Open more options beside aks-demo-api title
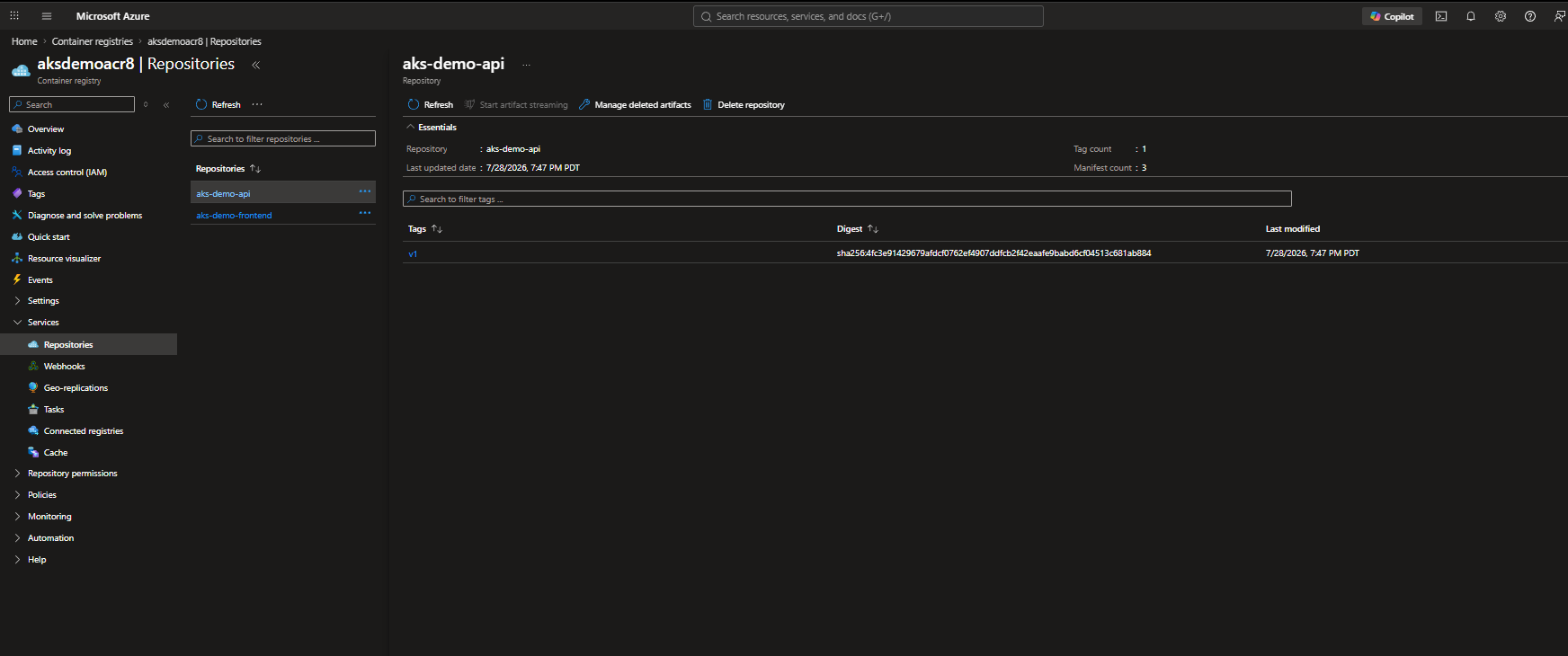Image resolution: width=1568 pixels, height=656 pixels. pos(526,65)
